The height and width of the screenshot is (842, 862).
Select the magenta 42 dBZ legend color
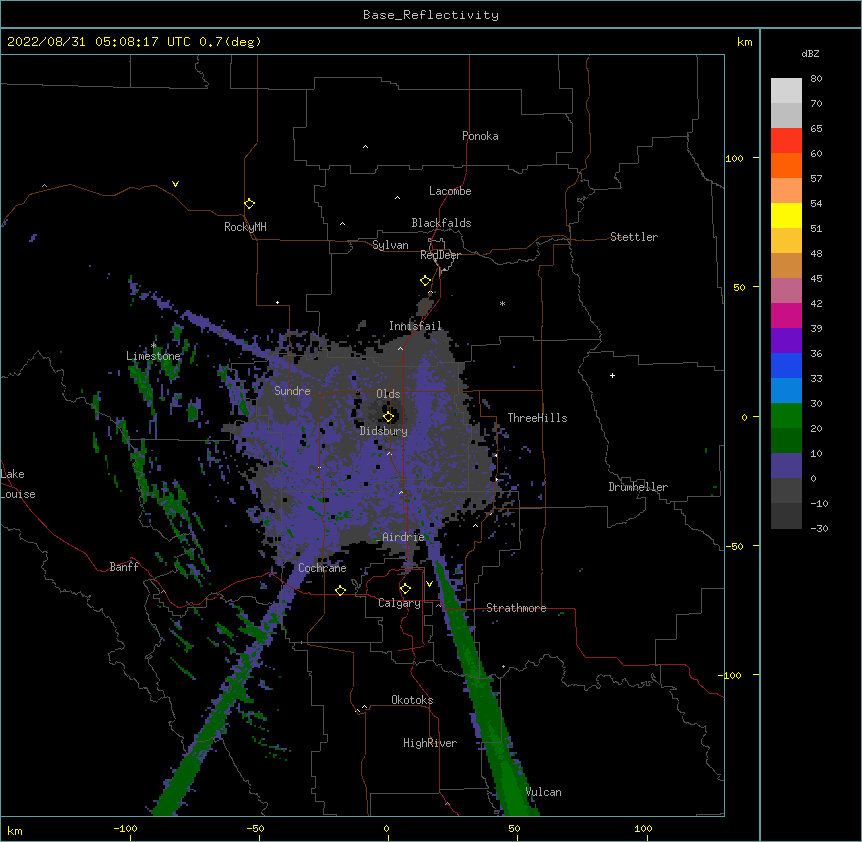(x=786, y=315)
